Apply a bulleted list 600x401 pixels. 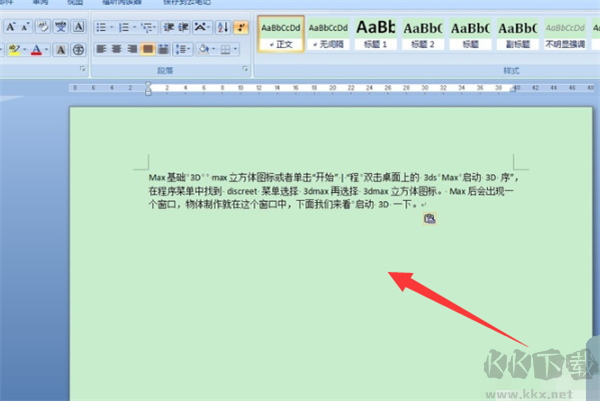[101, 27]
